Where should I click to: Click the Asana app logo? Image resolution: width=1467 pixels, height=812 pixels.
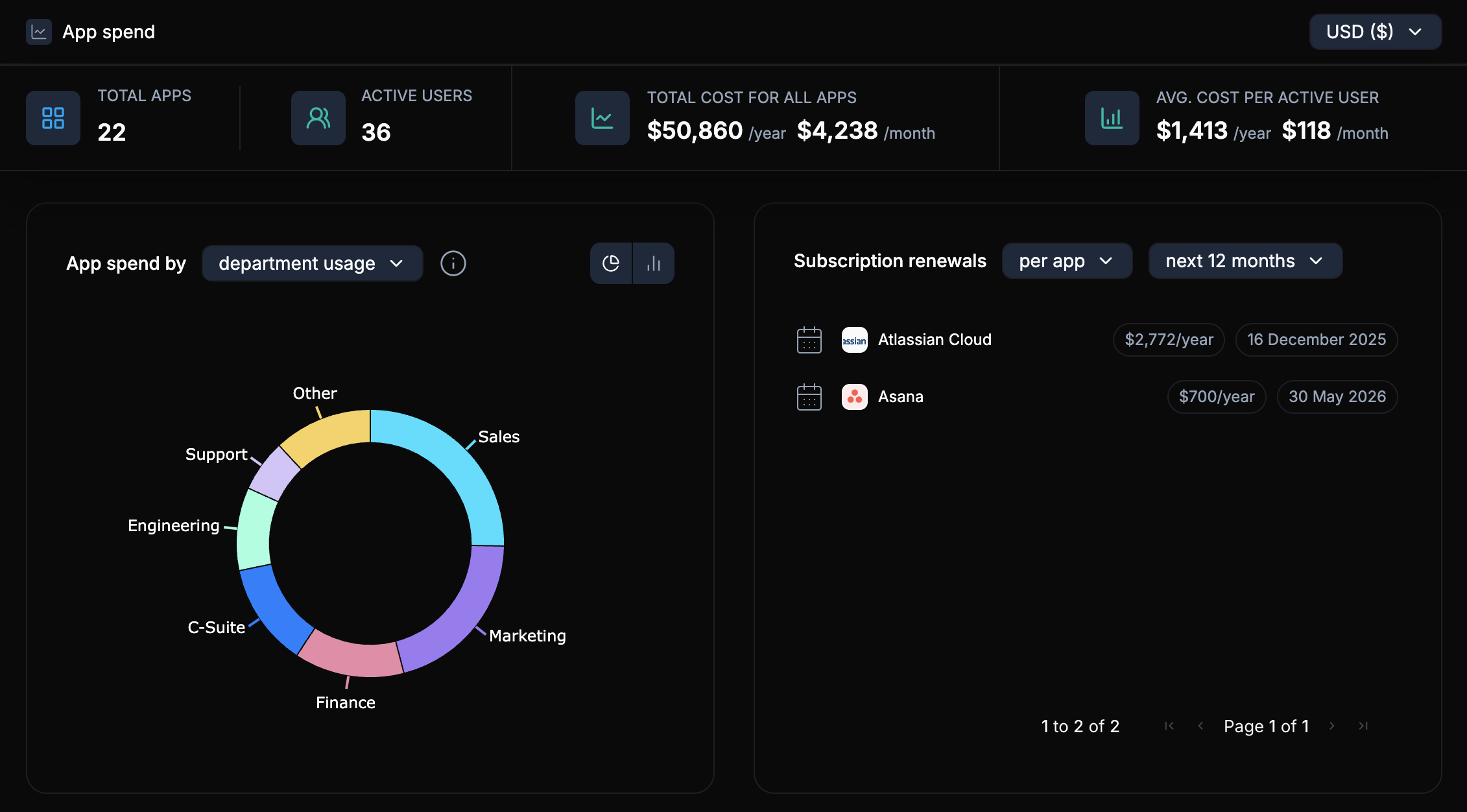coord(854,396)
